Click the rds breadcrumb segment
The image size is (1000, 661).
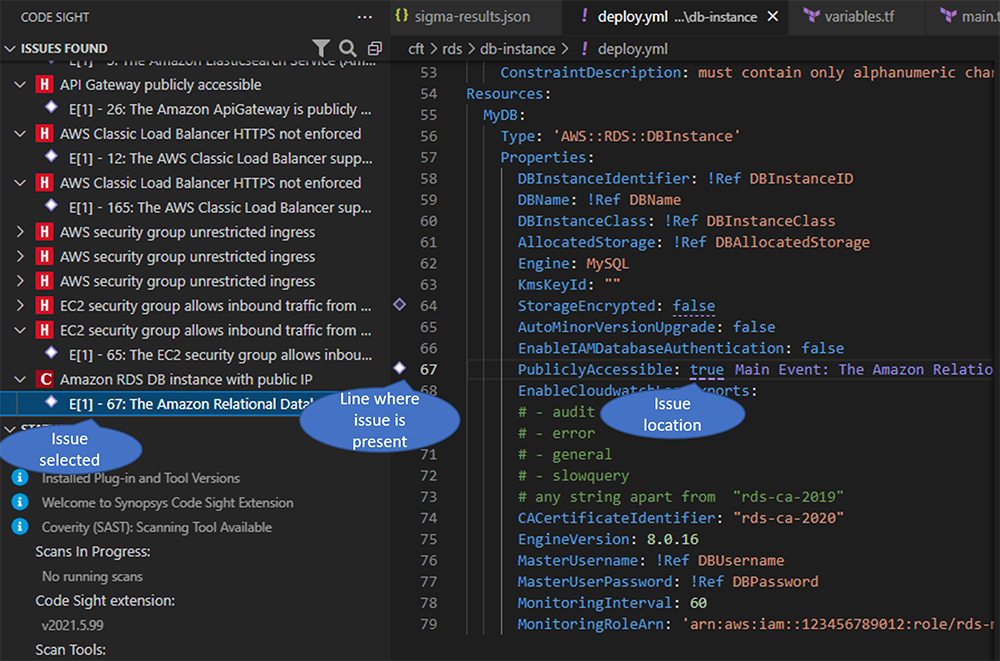tap(452, 48)
